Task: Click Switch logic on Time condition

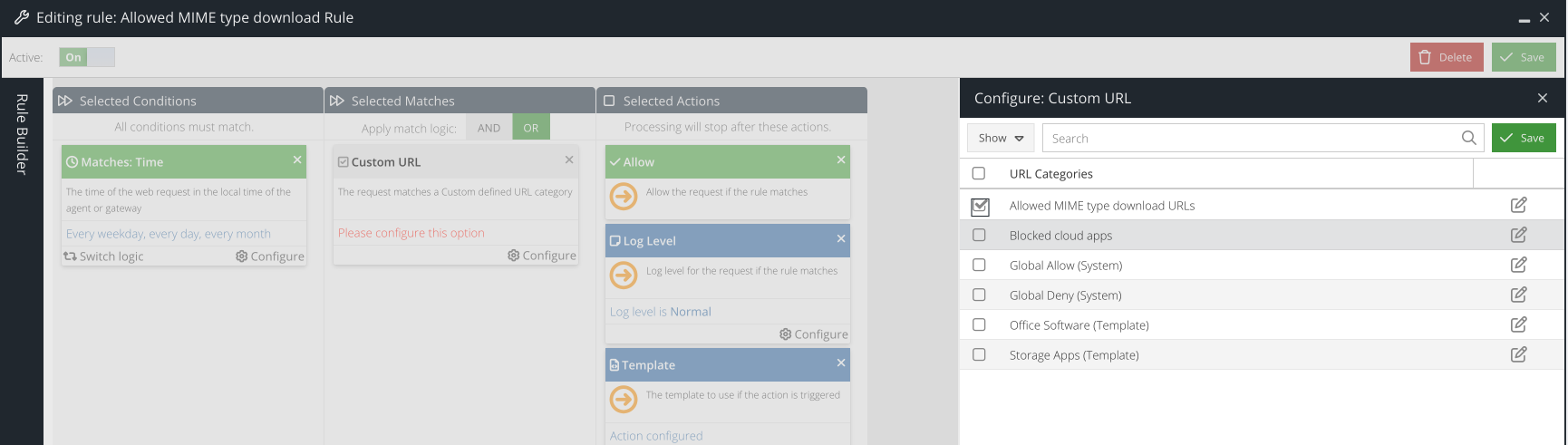Action: (x=103, y=256)
